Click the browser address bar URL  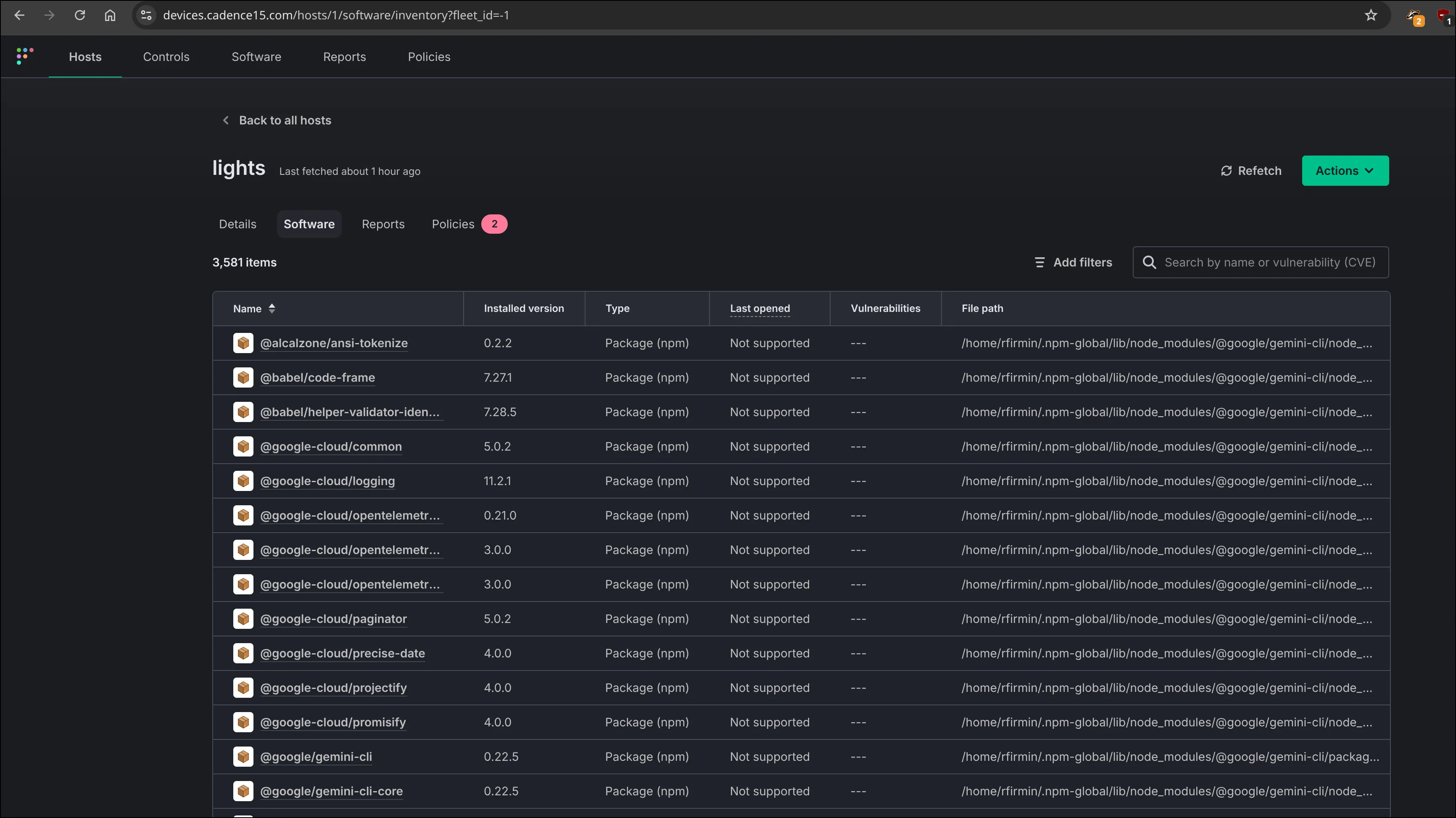point(336,15)
